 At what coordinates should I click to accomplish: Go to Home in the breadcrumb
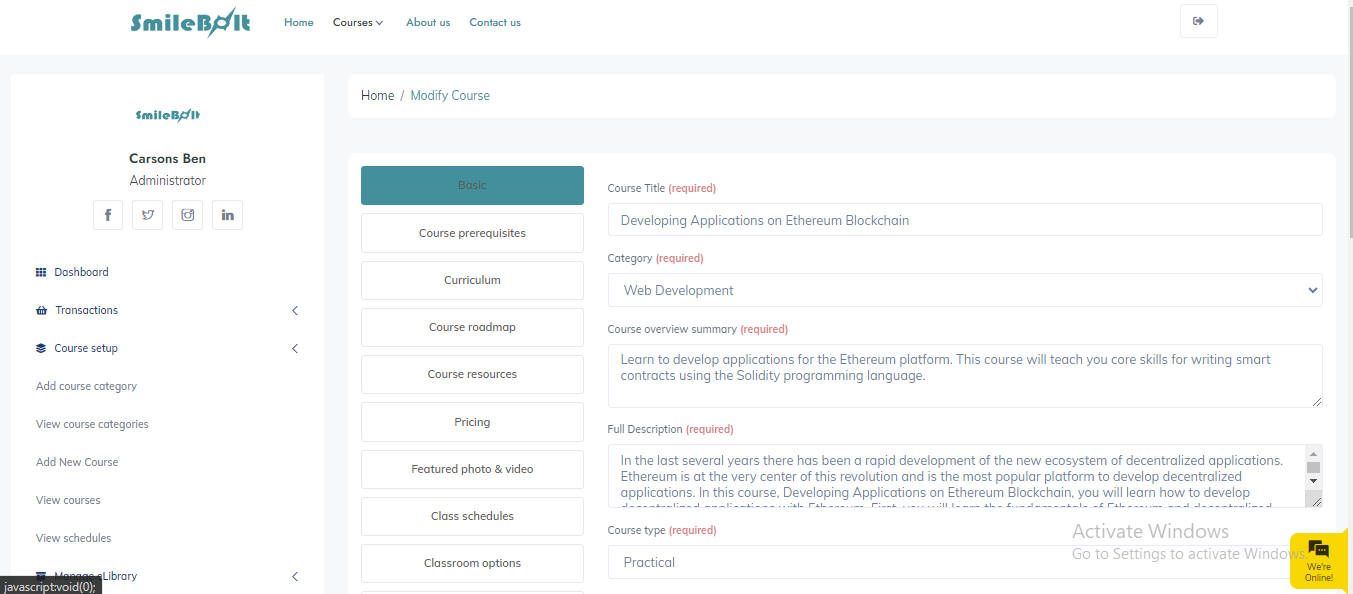377,95
